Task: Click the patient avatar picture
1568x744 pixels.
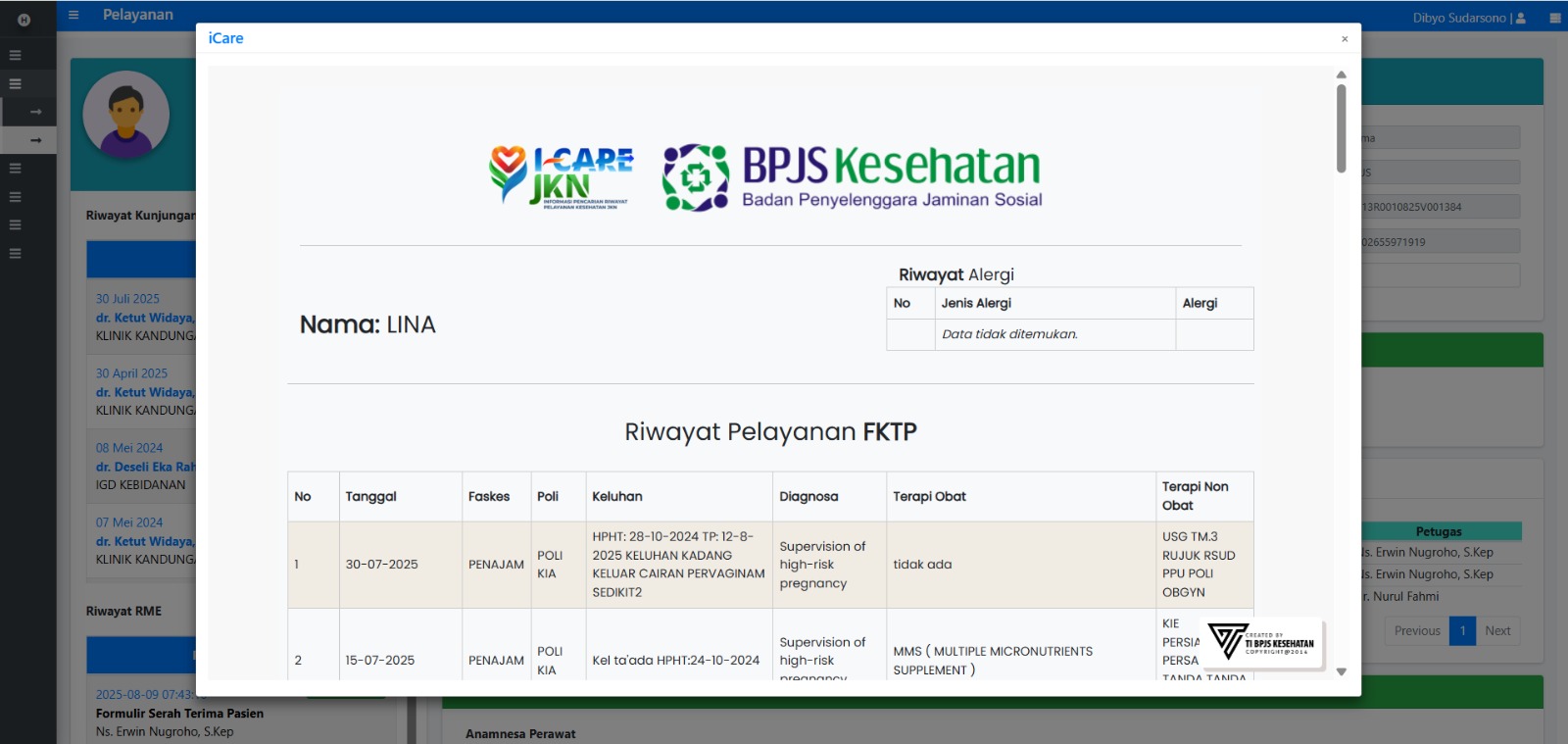Action: [125, 115]
